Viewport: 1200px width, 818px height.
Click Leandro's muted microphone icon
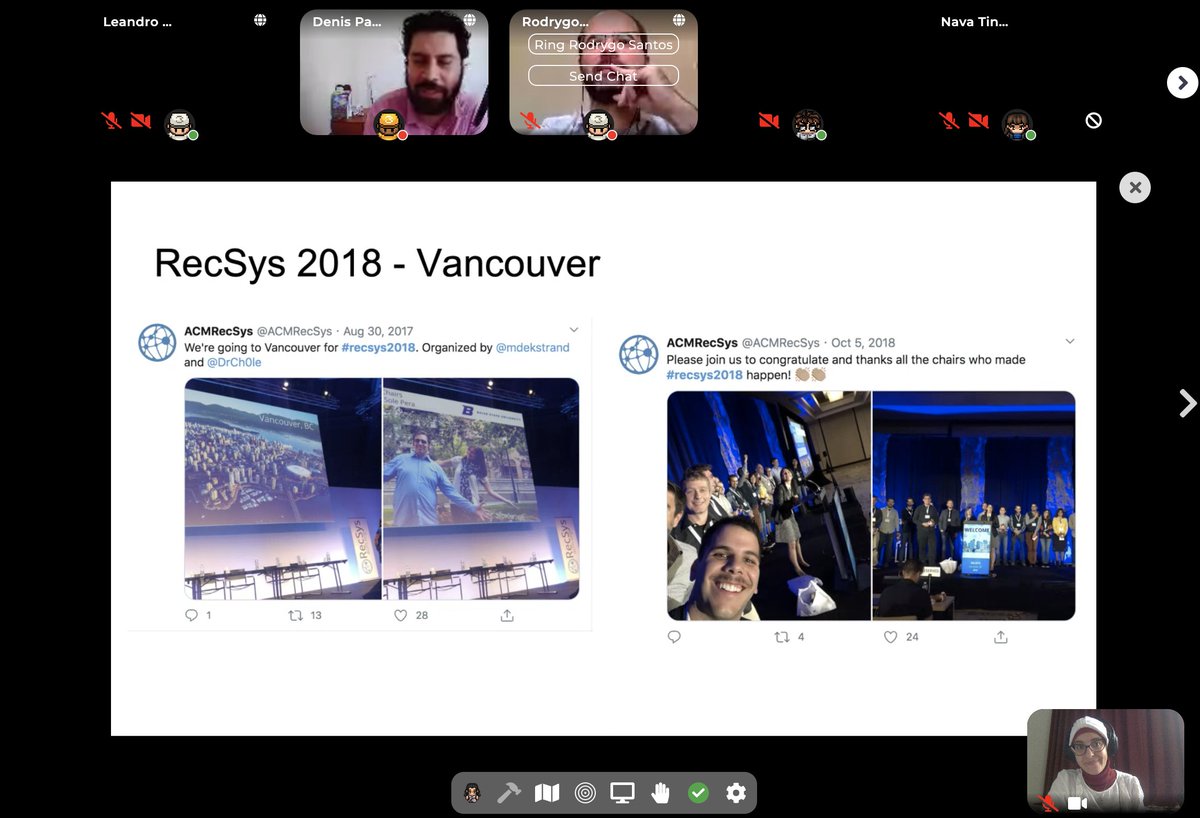111,121
